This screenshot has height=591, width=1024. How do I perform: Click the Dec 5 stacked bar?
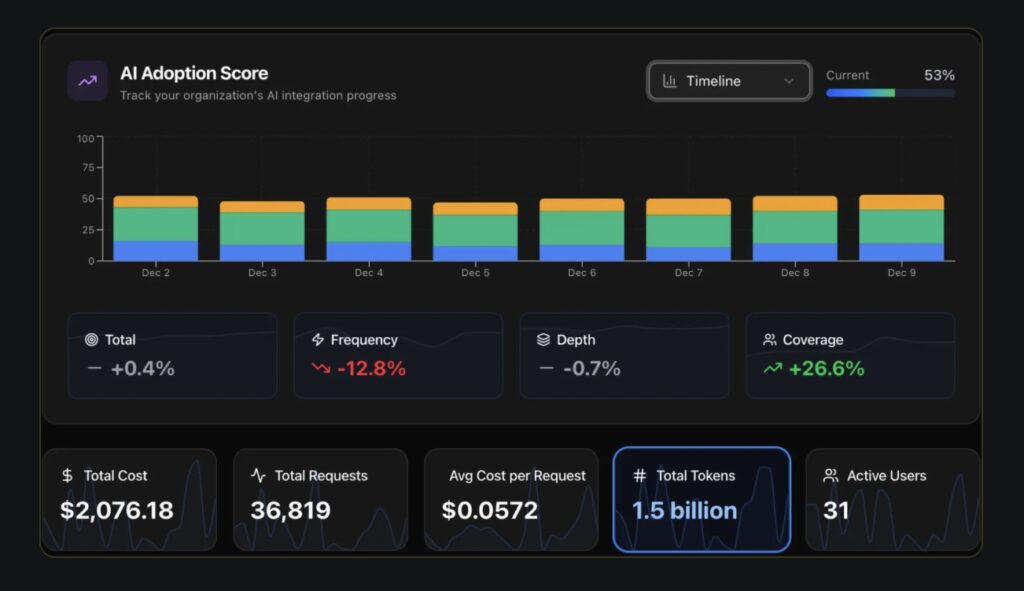click(x=475, y=231)
